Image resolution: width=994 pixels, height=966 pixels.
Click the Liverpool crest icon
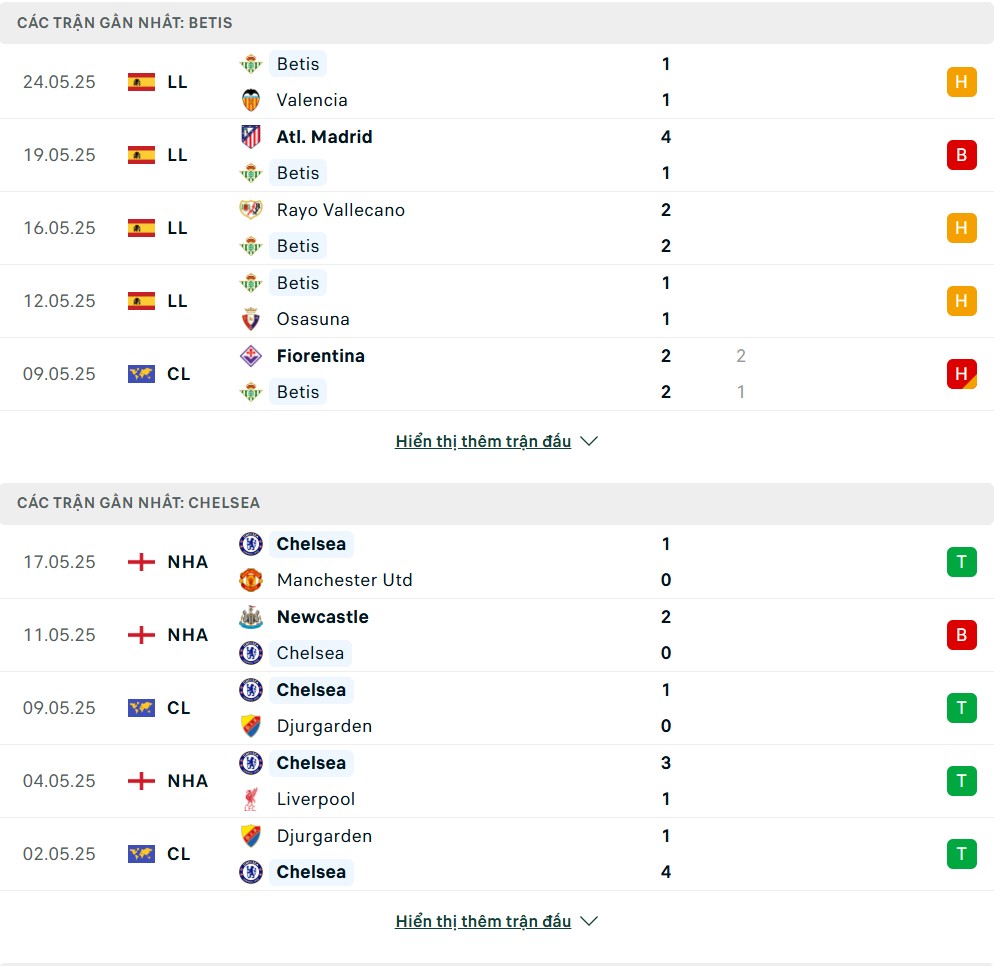pyautogui.click(x=251, y=799)
